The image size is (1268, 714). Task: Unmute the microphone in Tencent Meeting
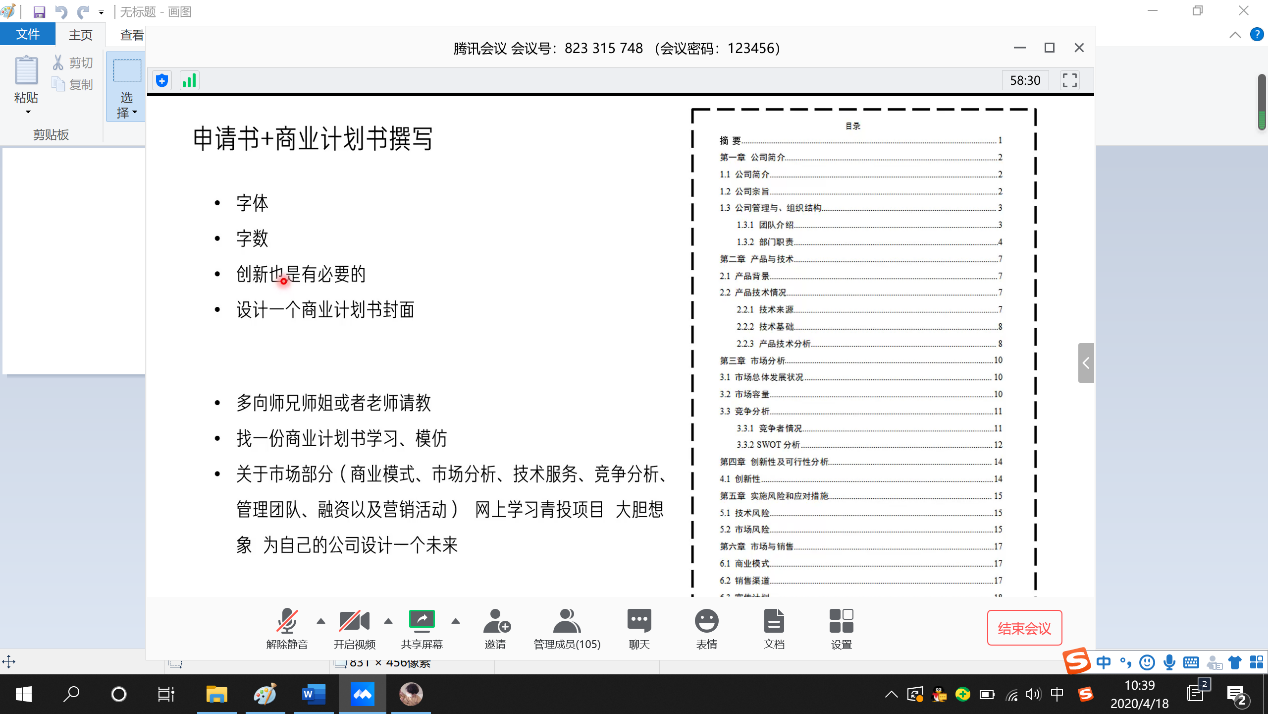click(x=287, y=622)
